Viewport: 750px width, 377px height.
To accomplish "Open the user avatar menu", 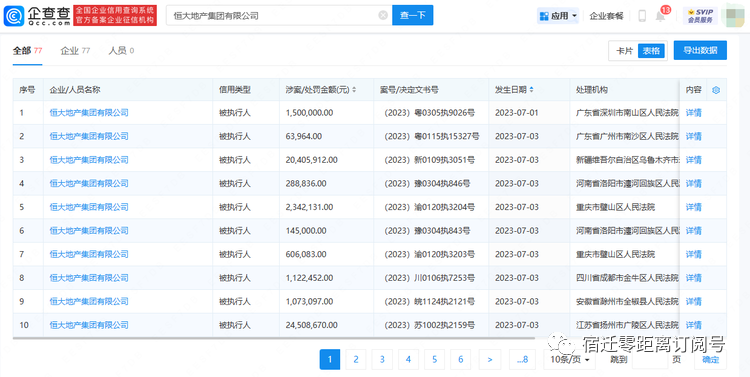I will pos(736,15).
